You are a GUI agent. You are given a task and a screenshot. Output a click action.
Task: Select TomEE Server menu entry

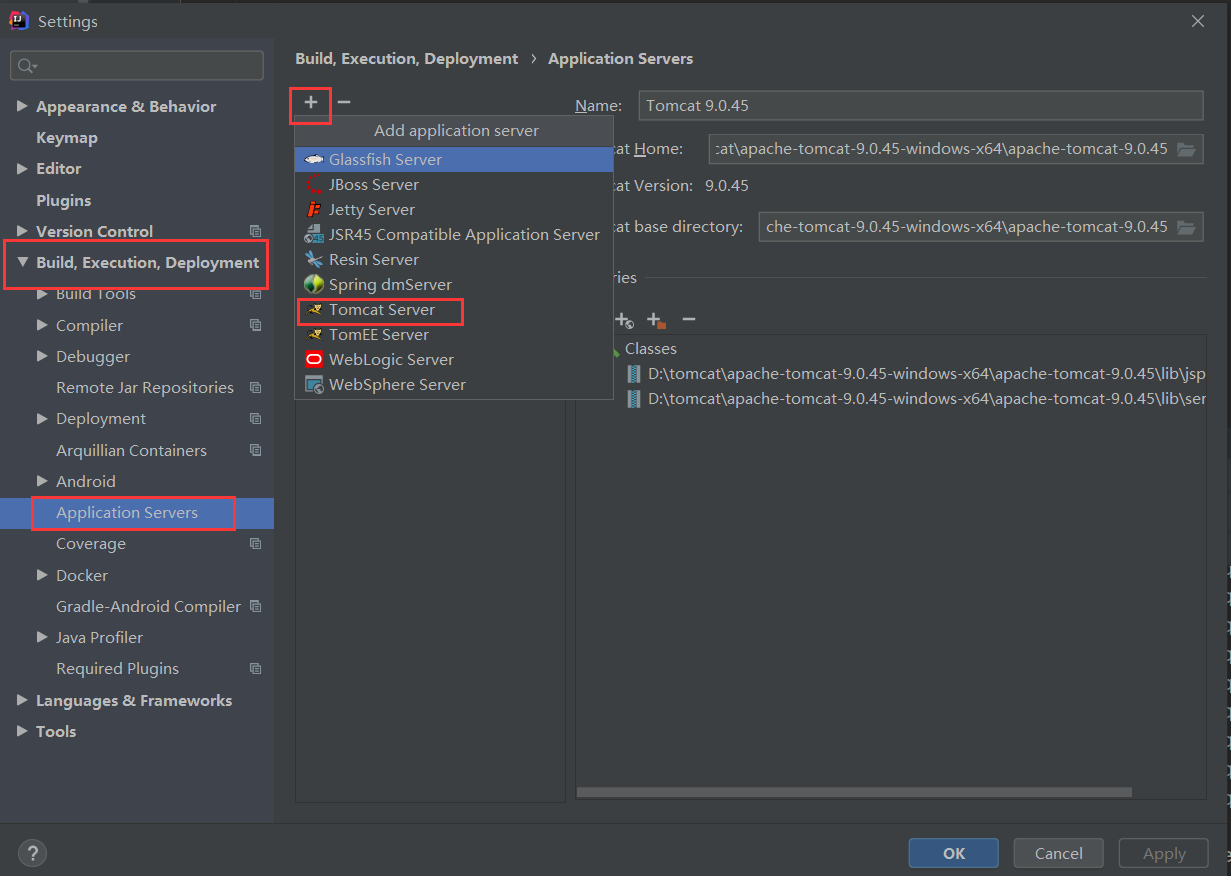(454, 335)
